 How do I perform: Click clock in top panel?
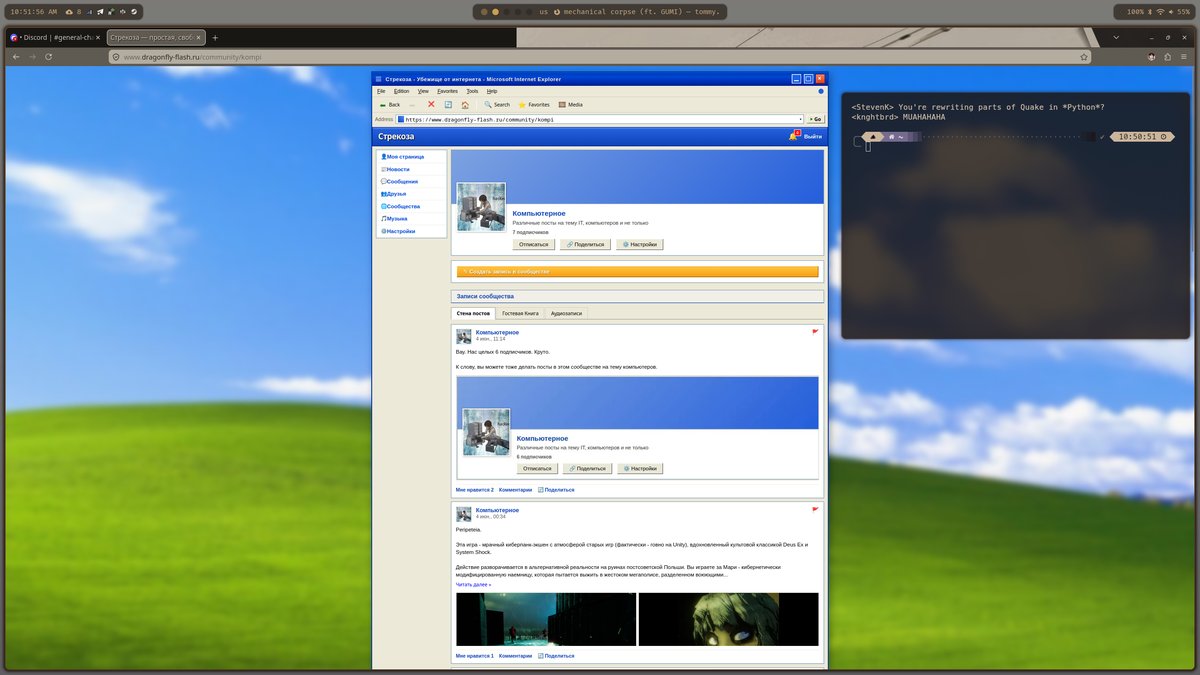coord(33,12)
